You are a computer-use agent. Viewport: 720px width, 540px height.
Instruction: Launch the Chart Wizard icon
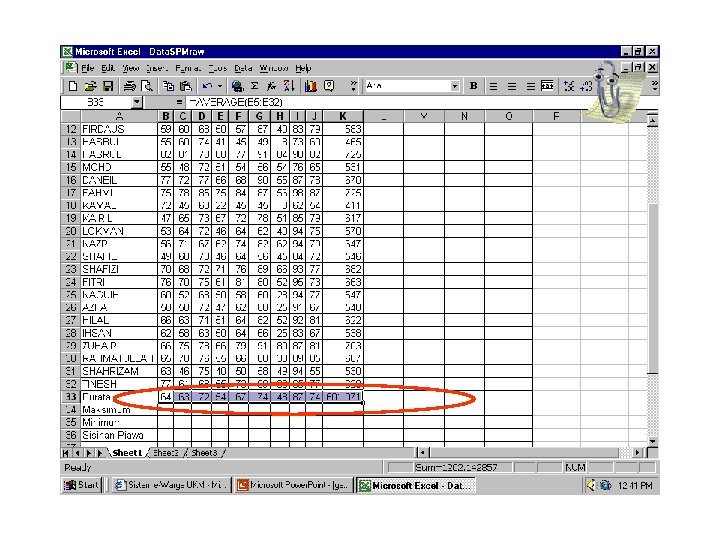(x=311, y=86)
